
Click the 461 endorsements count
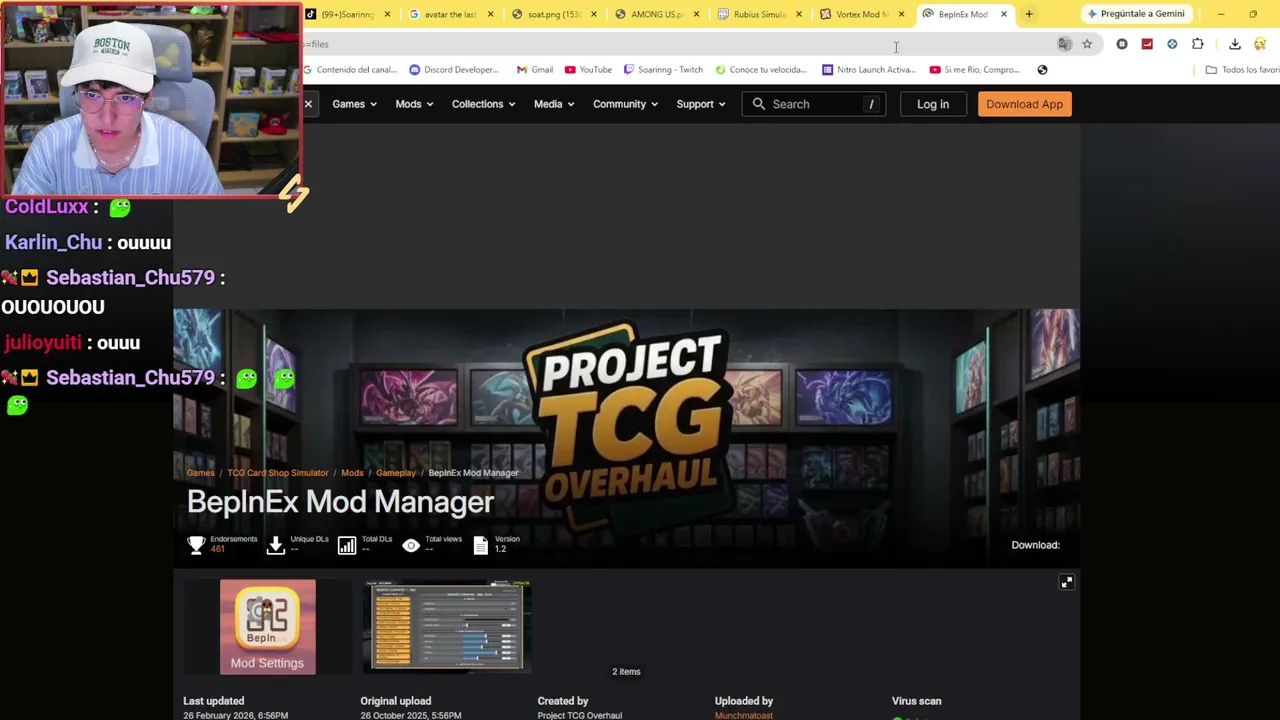coord(218,549)
